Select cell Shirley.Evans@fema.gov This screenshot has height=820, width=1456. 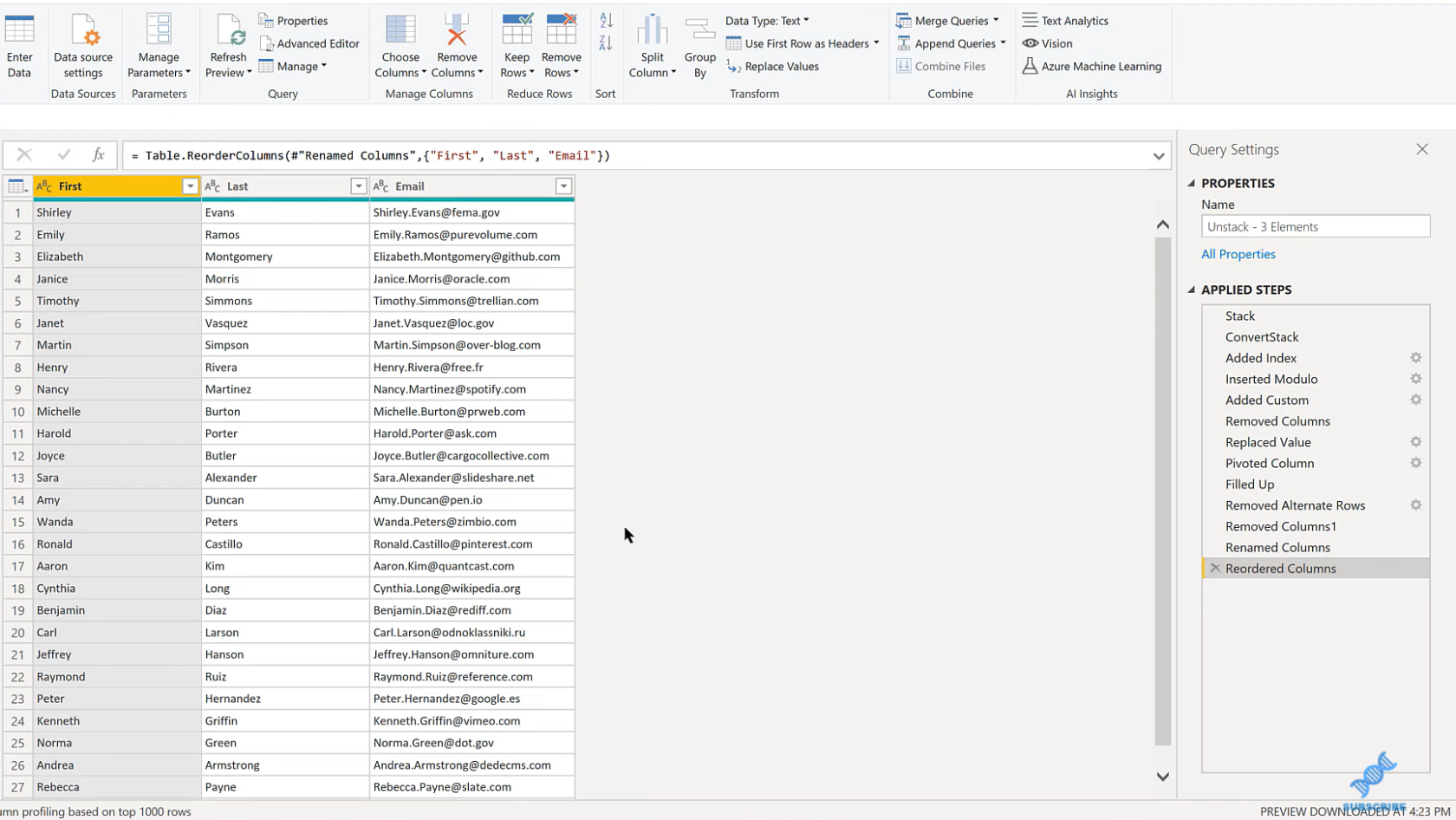pos(471,212)
